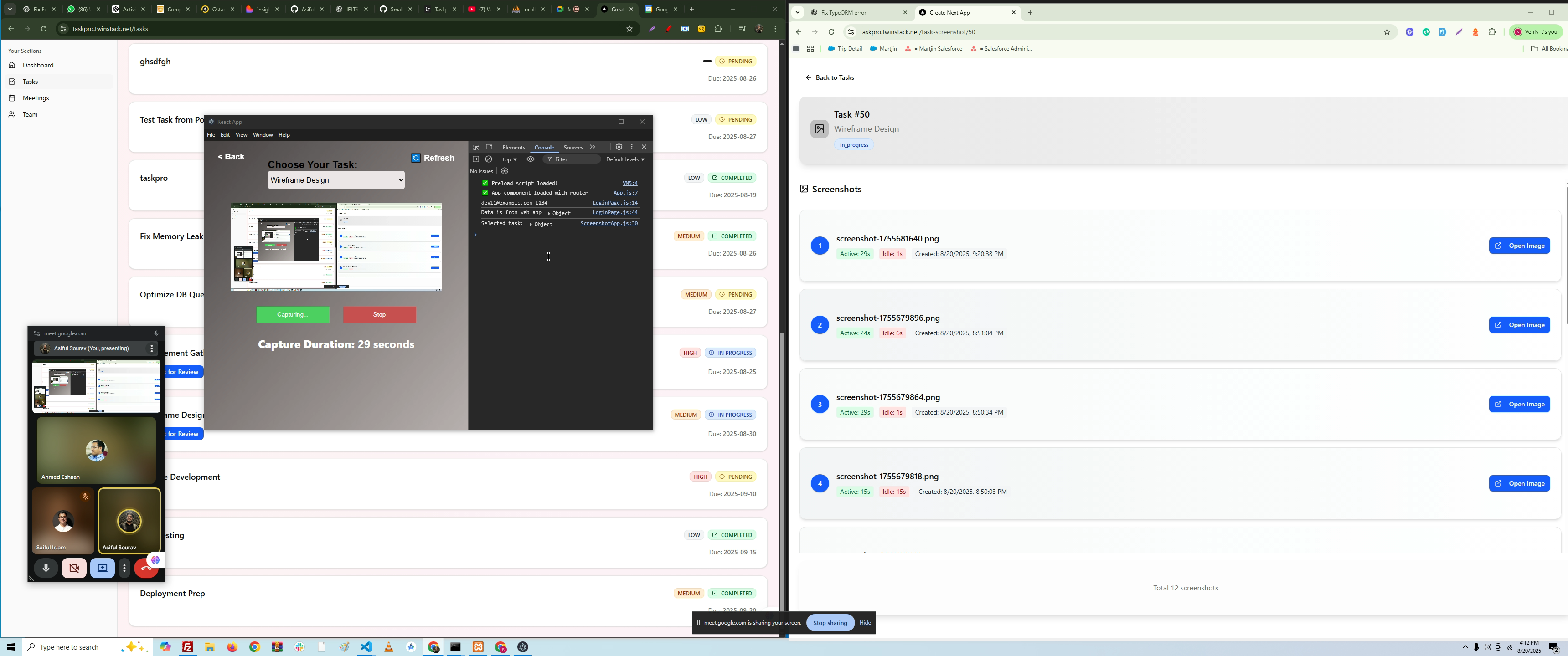Expand the Default levels dropdown
The width and height of the screenshot is (1568, 656).
pyautogui.click(x=625, y=159)
